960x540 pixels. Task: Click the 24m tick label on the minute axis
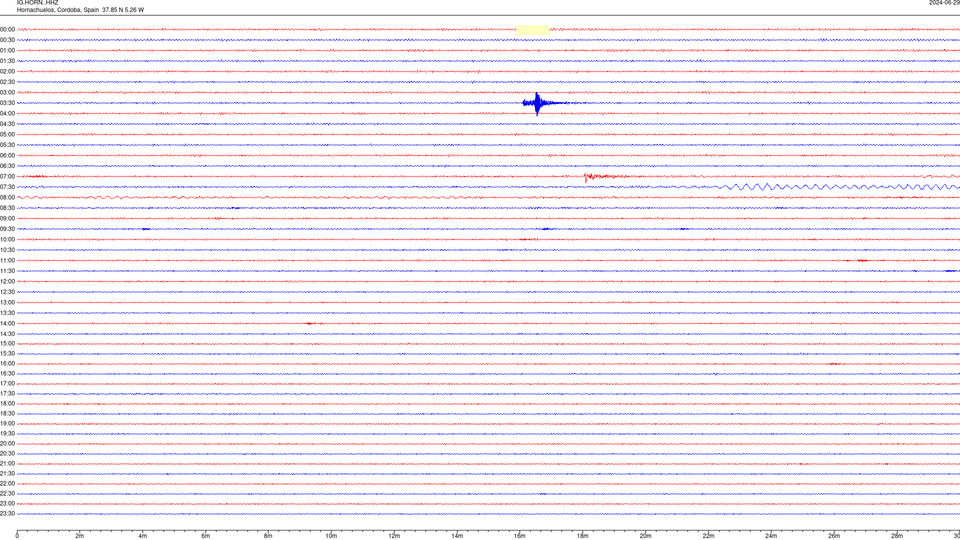coord(771,536)
